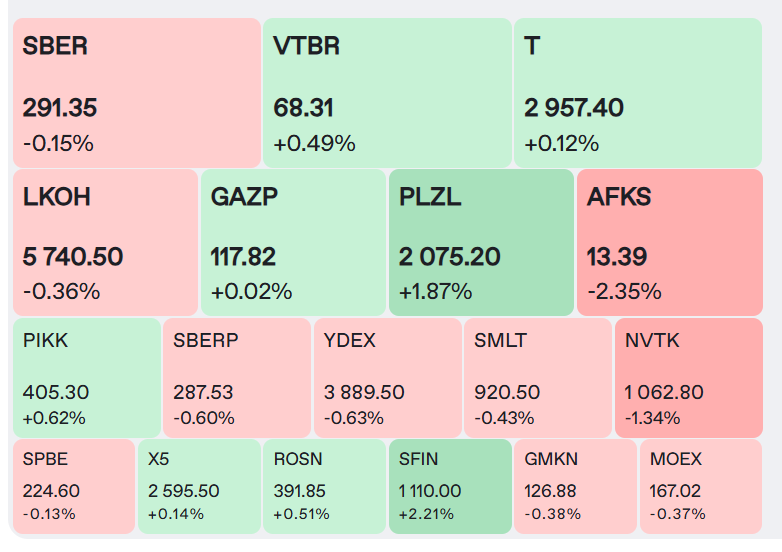Click the GMKN ticker tile
The image size is (782, 552).
575,486
